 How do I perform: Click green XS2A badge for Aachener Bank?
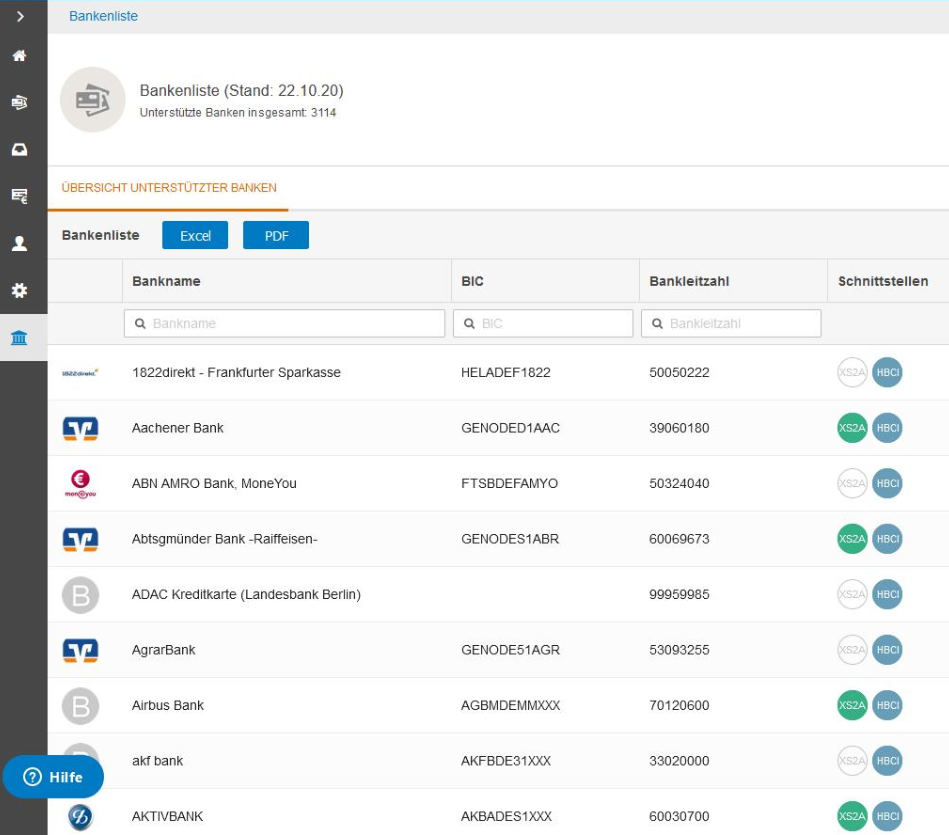(852, 428)
